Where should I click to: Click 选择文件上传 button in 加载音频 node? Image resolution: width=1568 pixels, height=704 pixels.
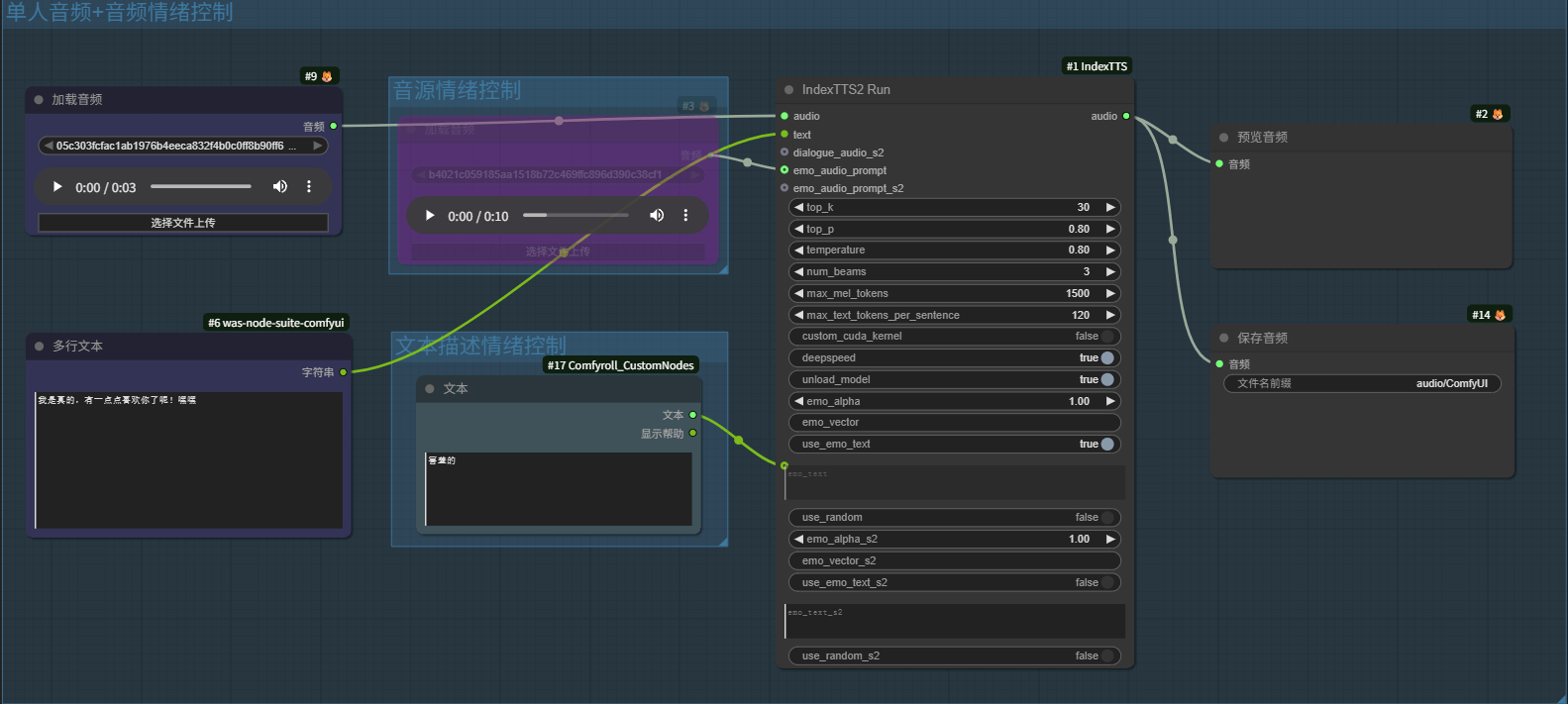pos(182,223)
